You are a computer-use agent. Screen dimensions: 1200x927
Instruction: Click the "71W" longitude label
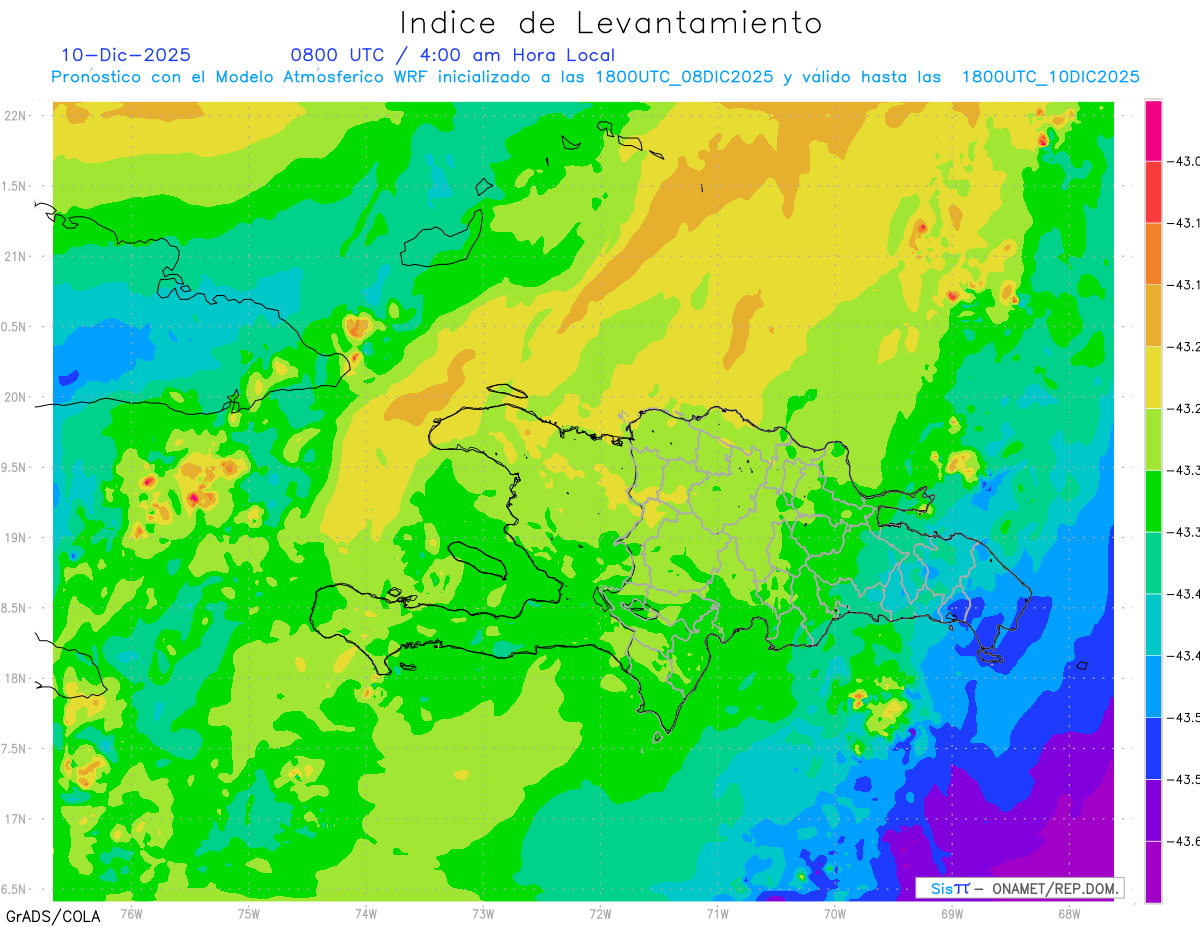click(x=717, y=912)
